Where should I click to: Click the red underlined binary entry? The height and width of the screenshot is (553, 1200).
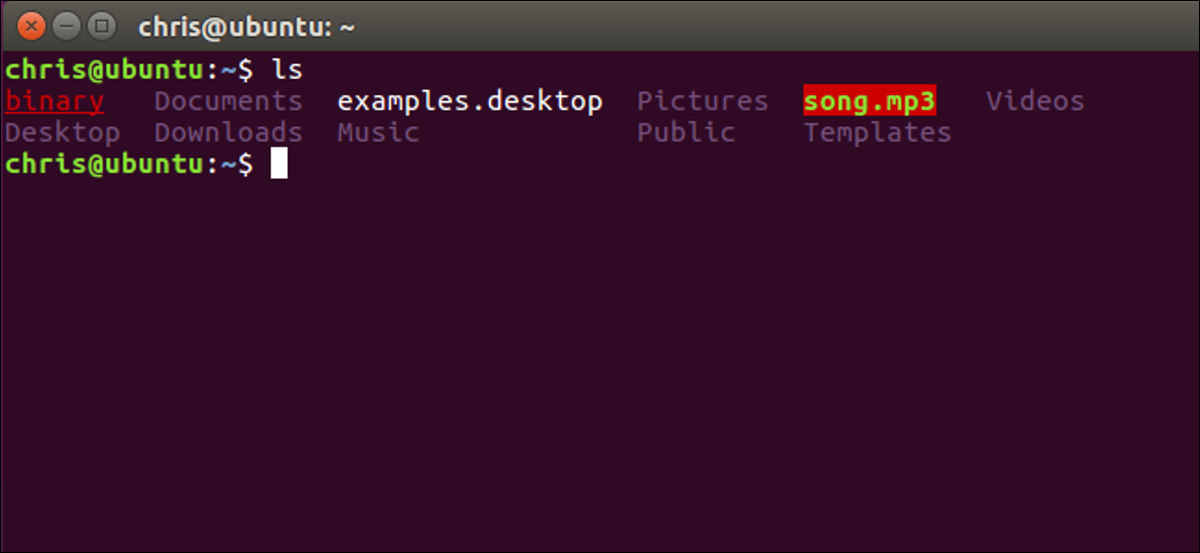54,101
